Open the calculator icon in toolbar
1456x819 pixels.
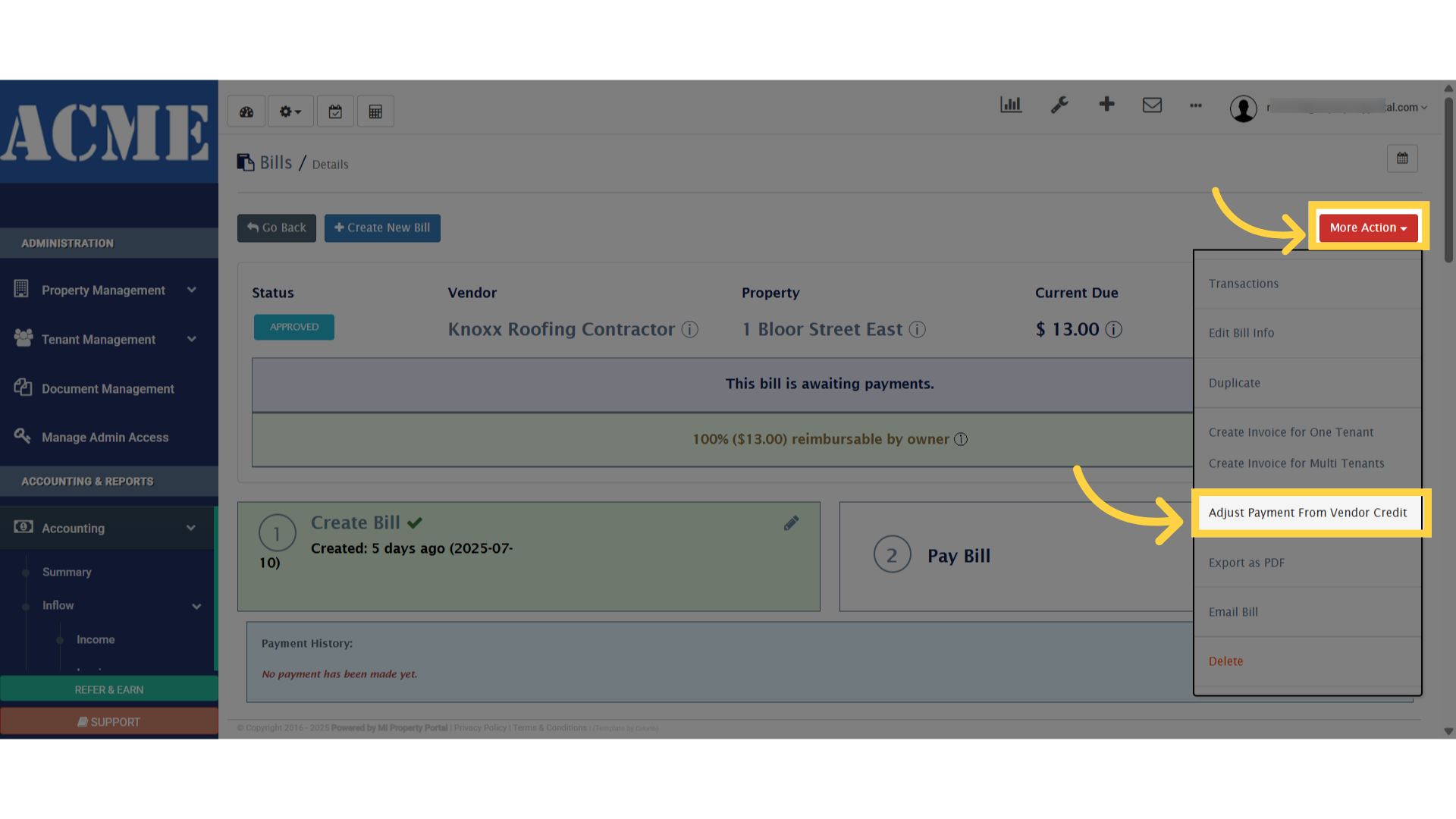[375, 111]
